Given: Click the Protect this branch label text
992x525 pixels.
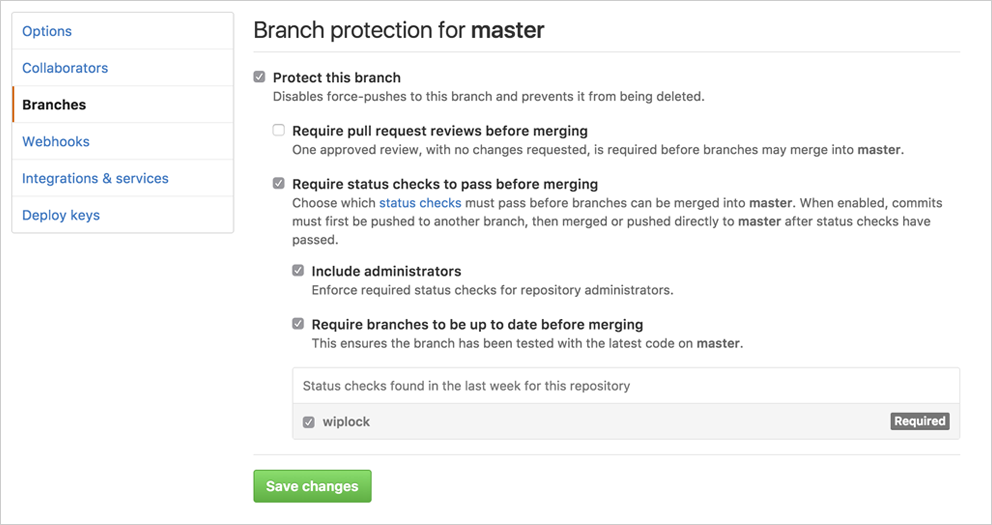Looking at the screenshot, I should [x=336, y=77].
